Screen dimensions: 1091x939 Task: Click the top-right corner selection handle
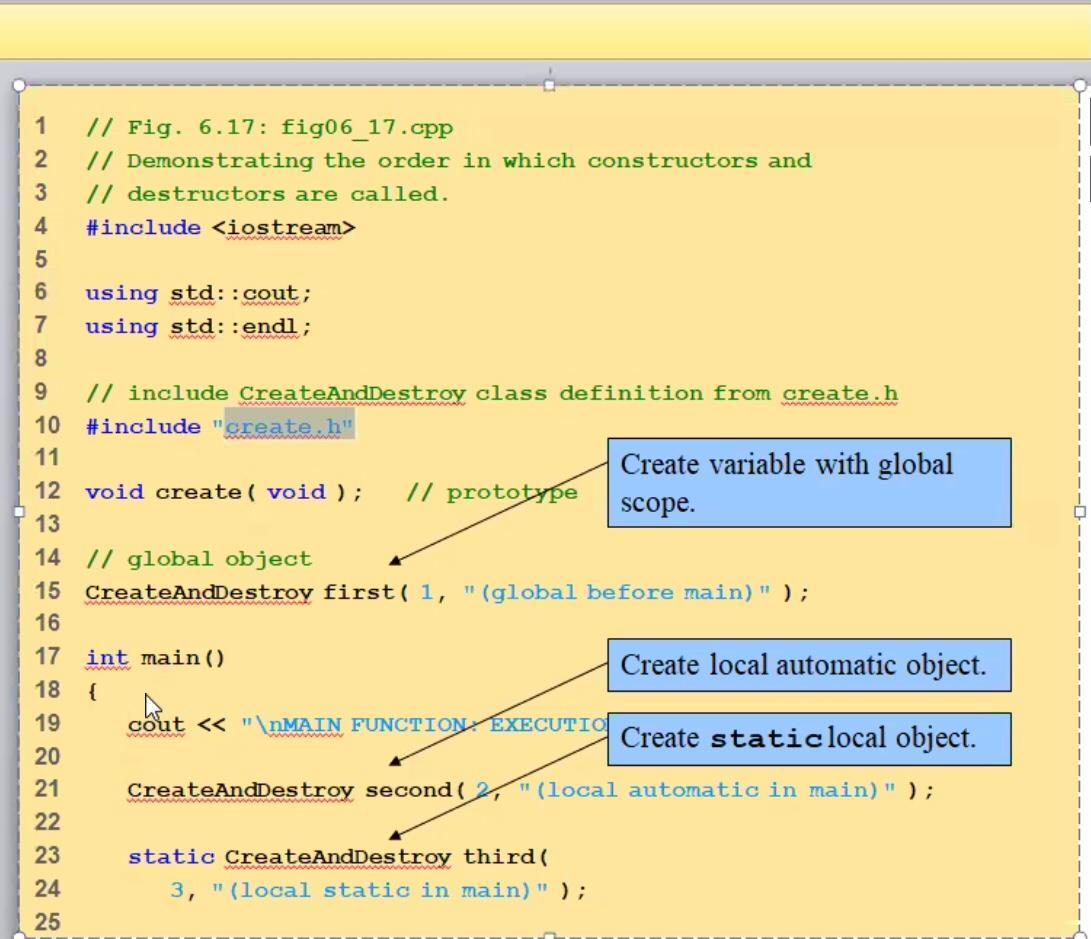(x=1077, y=86)
